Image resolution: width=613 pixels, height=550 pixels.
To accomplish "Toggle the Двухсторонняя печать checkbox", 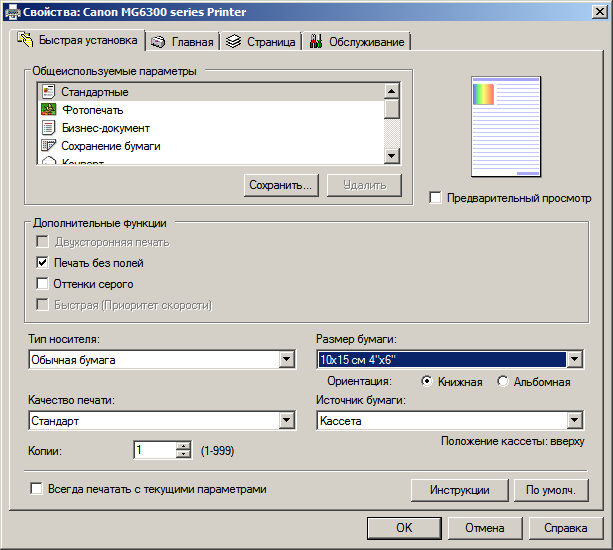I will point(42,242).
